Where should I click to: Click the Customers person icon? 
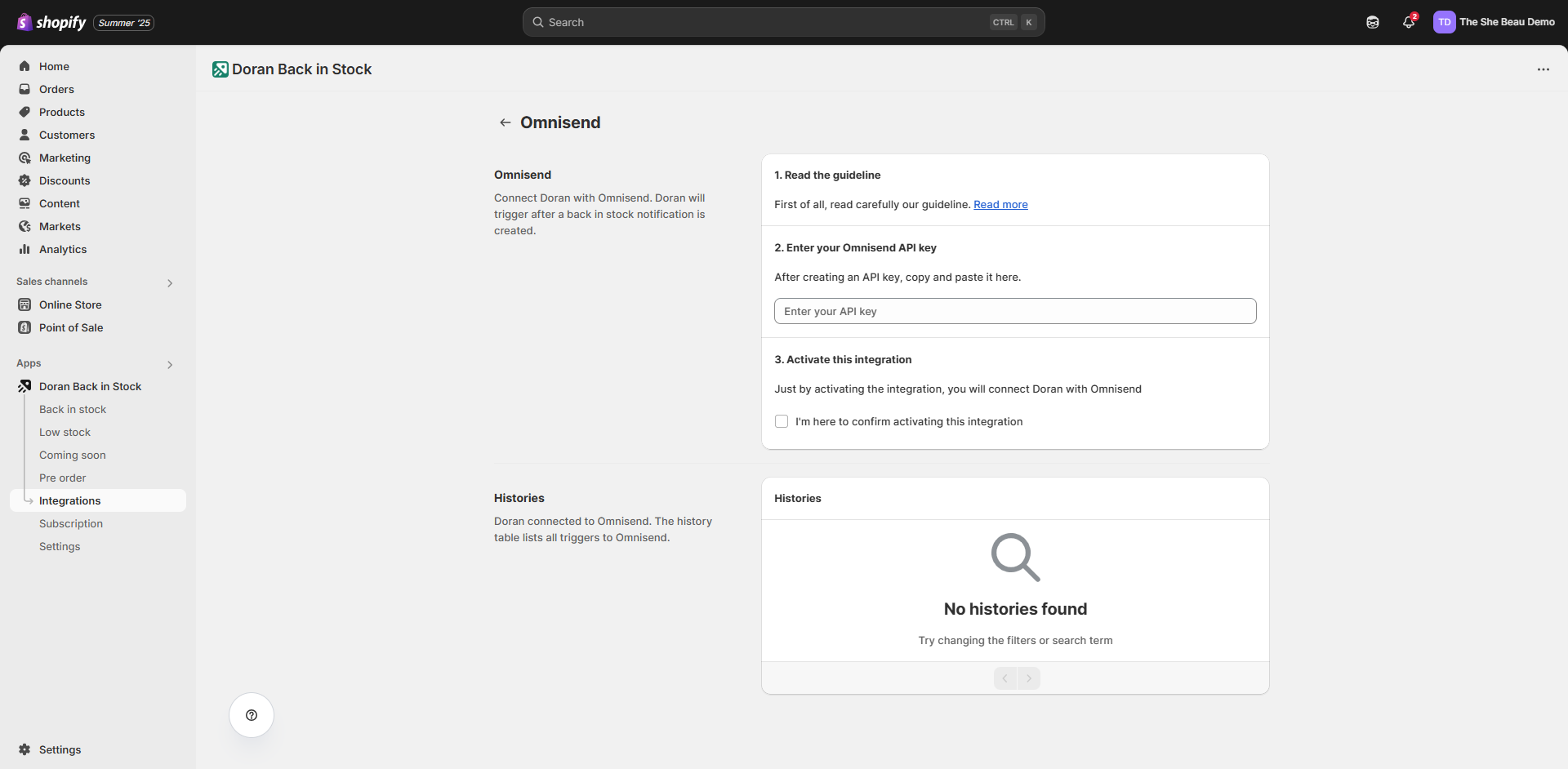pos(24,135)
